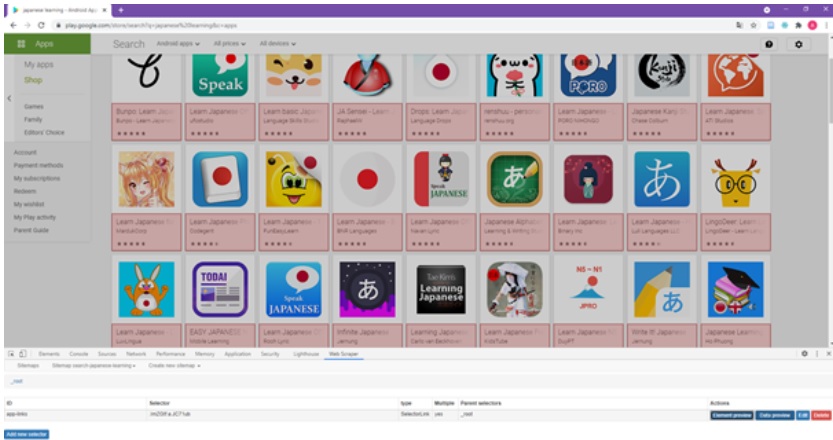Expand the All prices dropdown
The width and height of the screenshot is (833, 440).
230,44
